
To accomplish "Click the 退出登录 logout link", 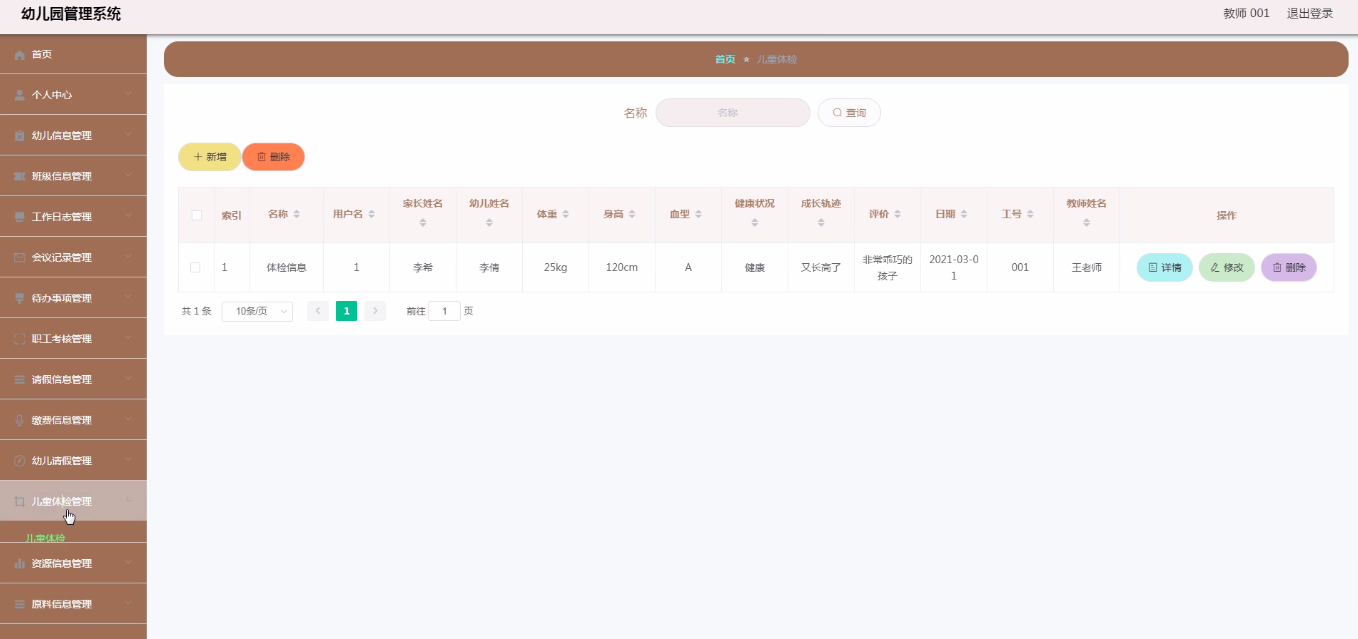I will click(1309, 14).
